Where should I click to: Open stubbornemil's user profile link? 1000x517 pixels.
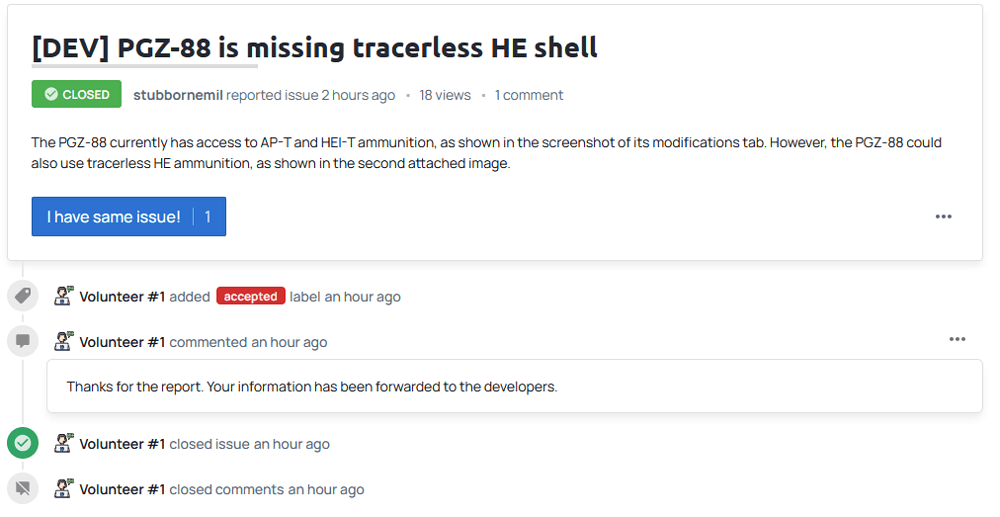(178, 95)
